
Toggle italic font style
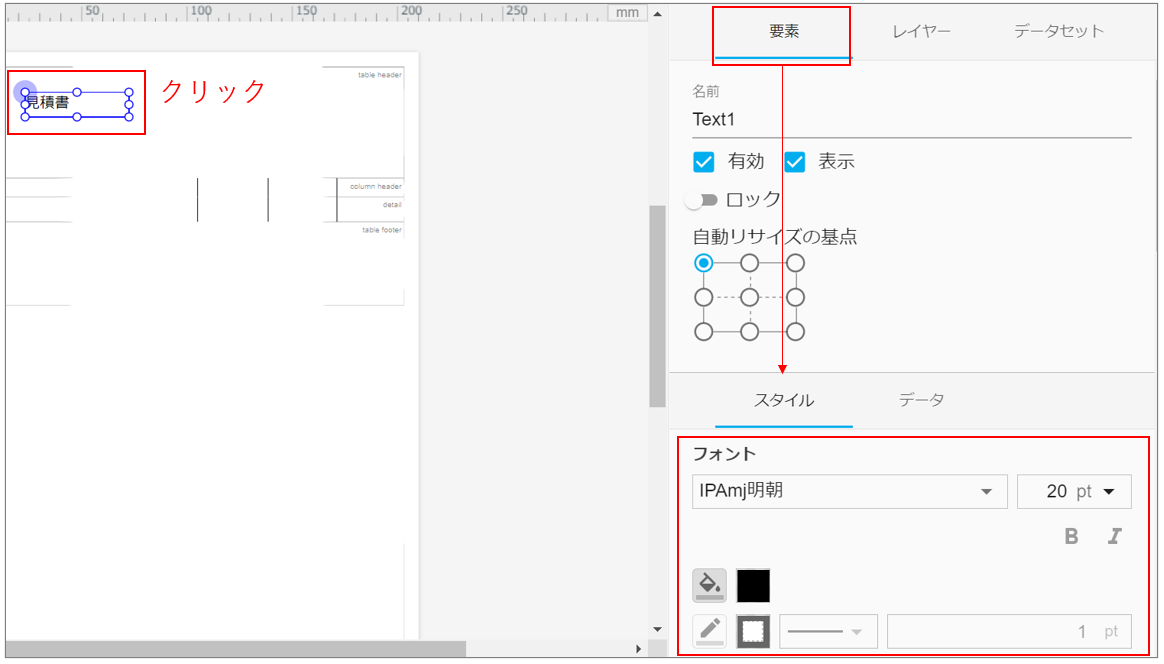click(1114, 536)
